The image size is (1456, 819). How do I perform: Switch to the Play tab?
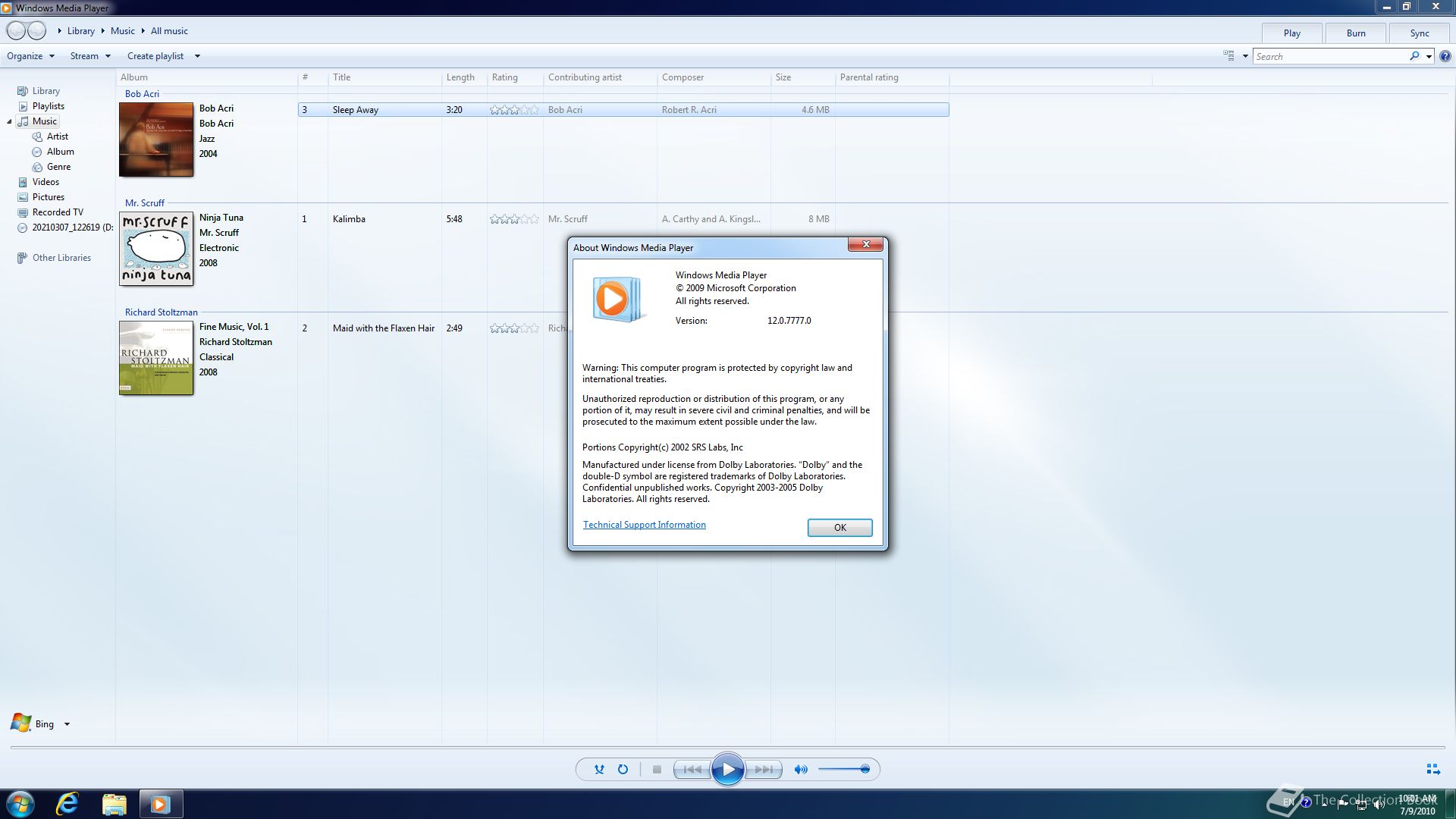1292,33
